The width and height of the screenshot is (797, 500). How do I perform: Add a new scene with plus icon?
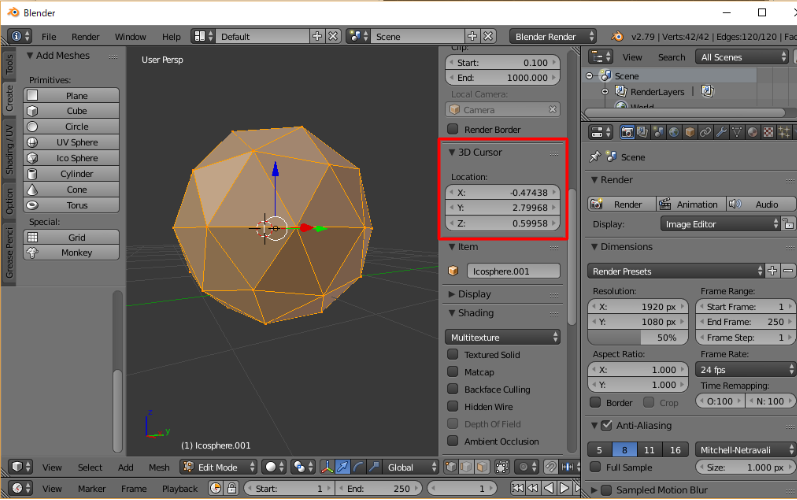click(x=472, y=36)
